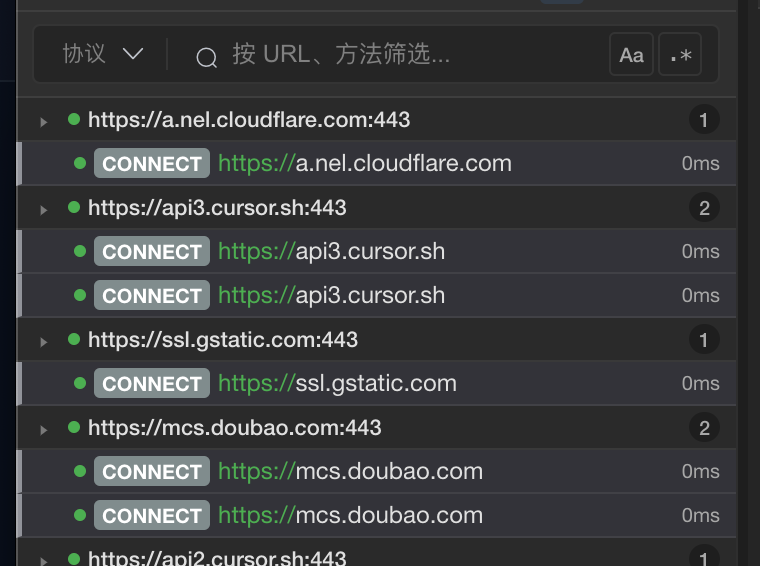This screenshot has width=760, height=566.
Task: Click the CONNECT method tag for ssl.gstatic.com
Action: click(x=152, y=383)
